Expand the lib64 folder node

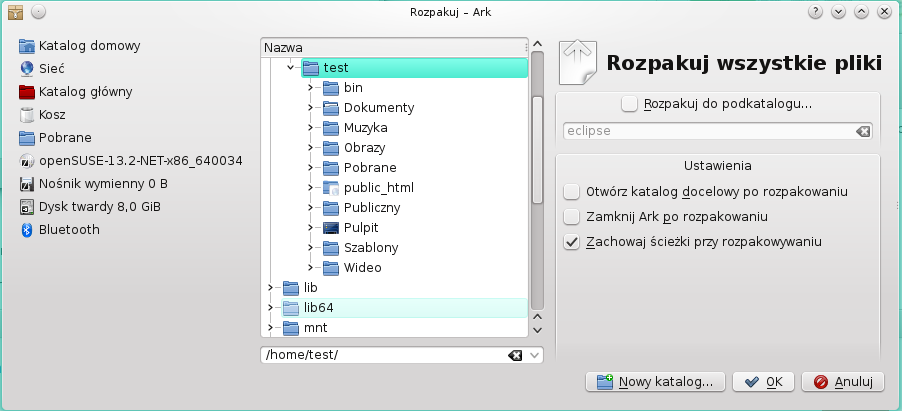pos(270,308)
